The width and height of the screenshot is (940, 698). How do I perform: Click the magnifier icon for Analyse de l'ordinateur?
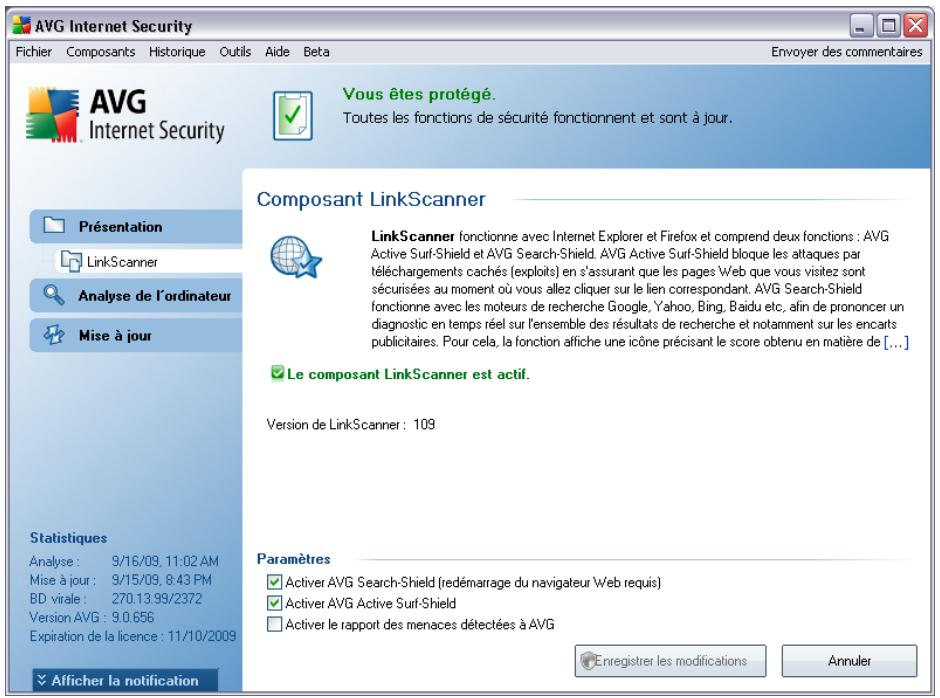(54, 294)
